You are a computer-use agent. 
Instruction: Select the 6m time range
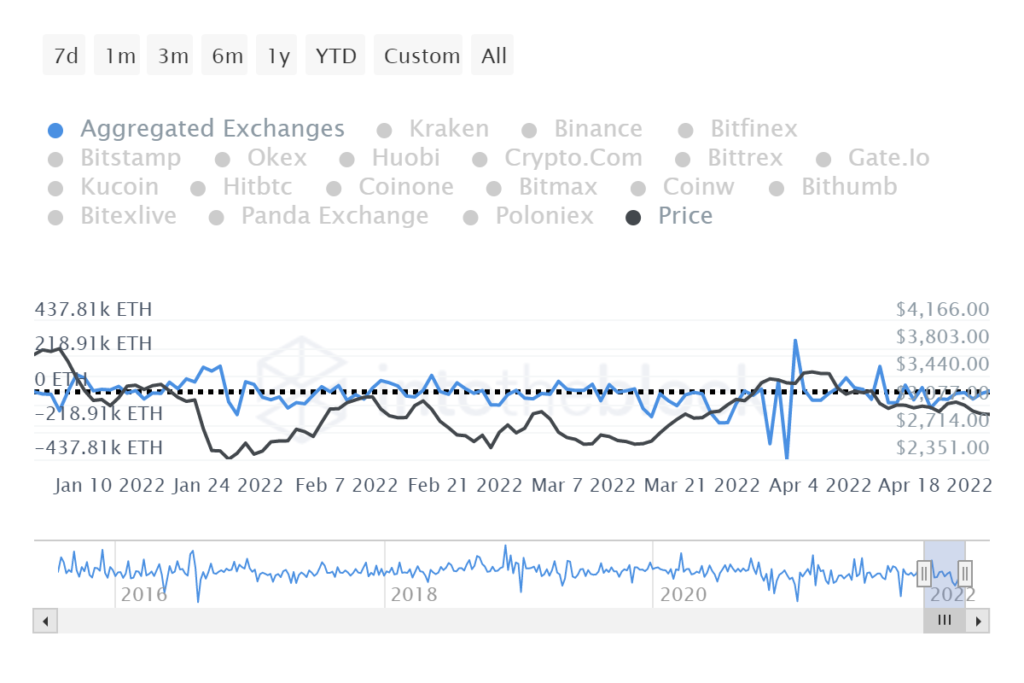pos(225,56)
